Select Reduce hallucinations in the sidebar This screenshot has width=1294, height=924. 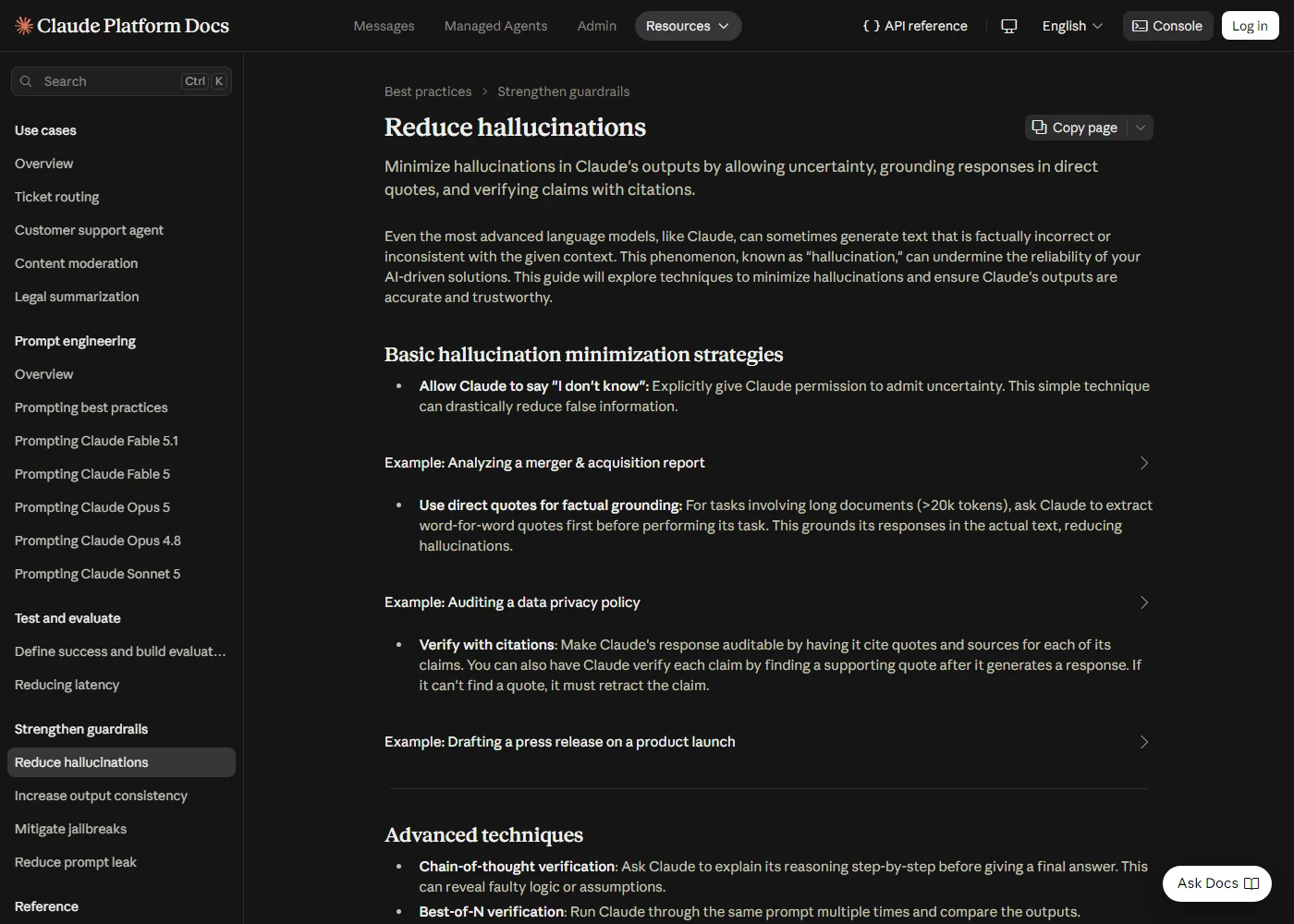[x=121, y=762]
